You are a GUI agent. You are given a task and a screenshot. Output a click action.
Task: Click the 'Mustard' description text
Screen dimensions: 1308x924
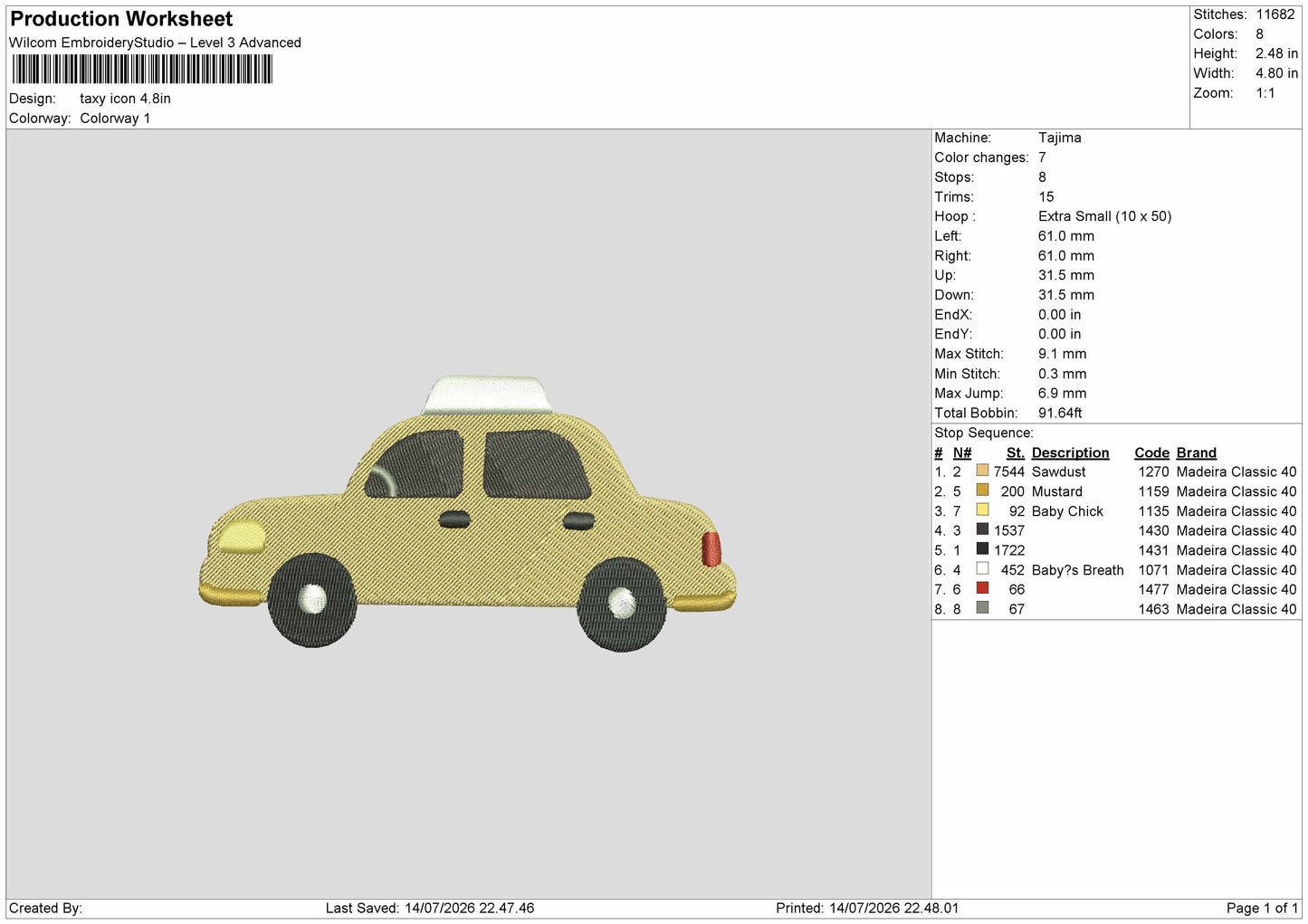click(x=1057, y=491)
